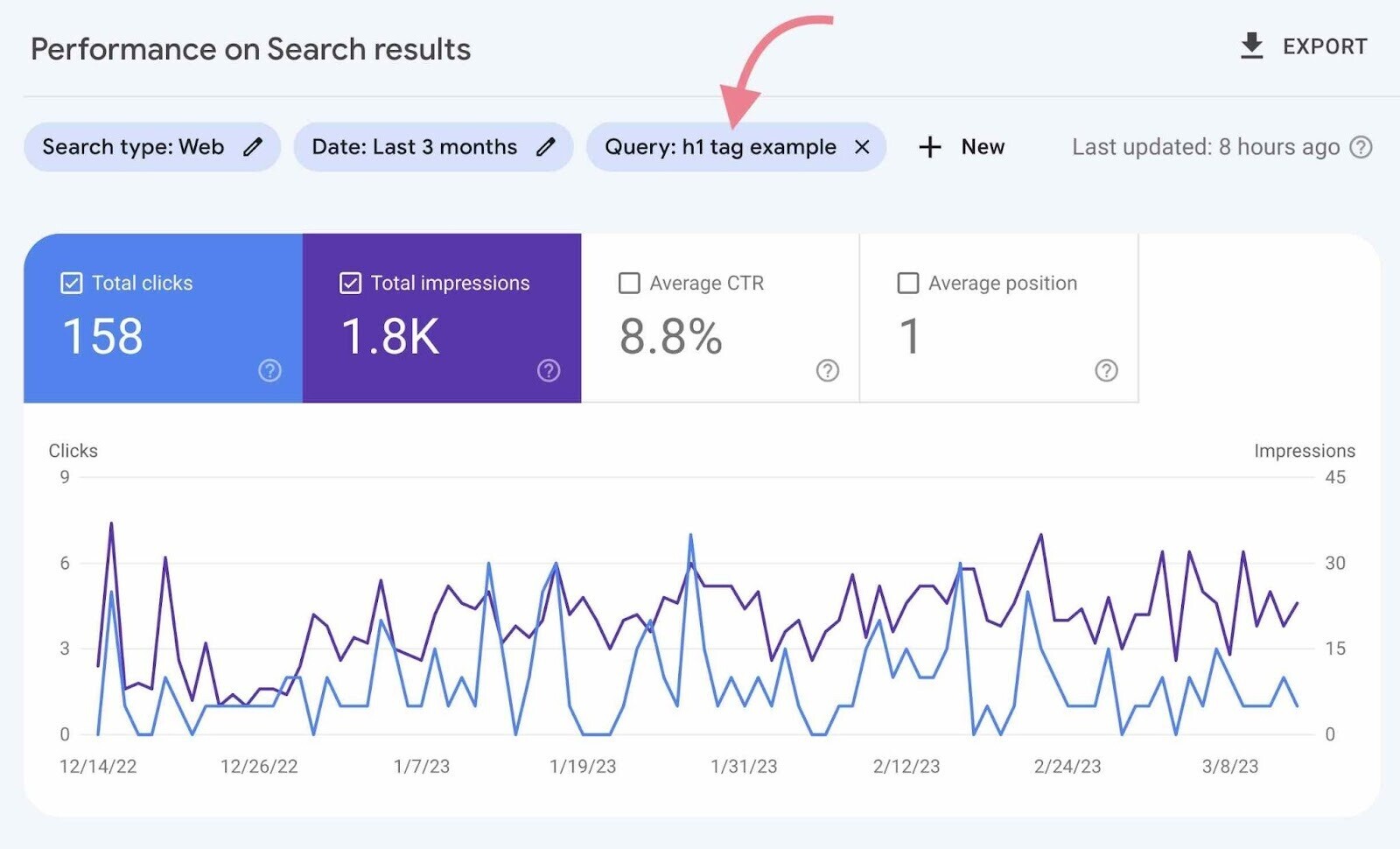Click question mark on Average CTR card
This screenshot has width=1400, height=849.
coord(827,371)
